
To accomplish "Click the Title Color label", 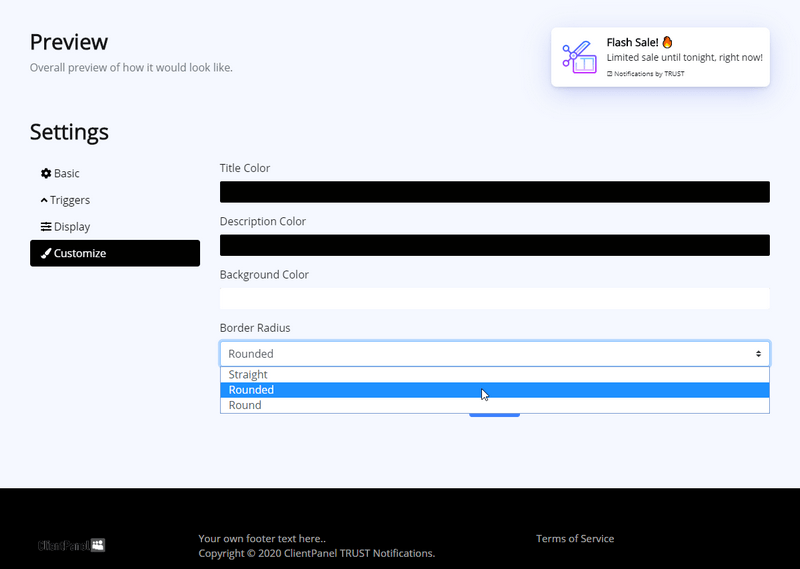I will point(245,168).
